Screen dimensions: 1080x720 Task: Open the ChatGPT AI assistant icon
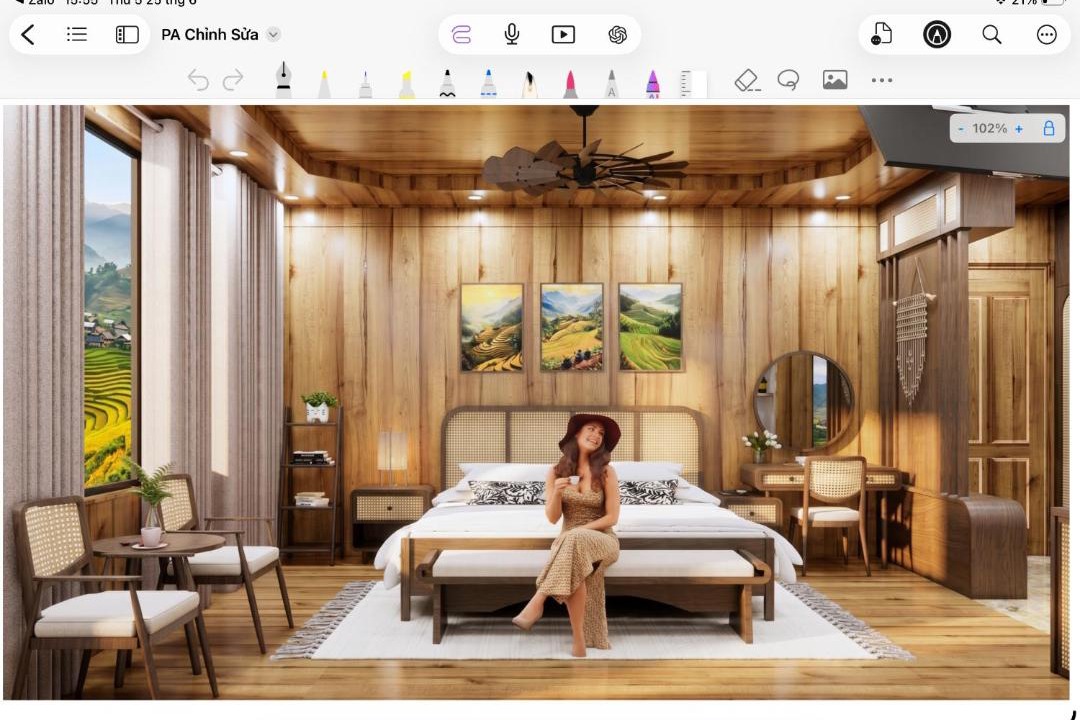617,34
